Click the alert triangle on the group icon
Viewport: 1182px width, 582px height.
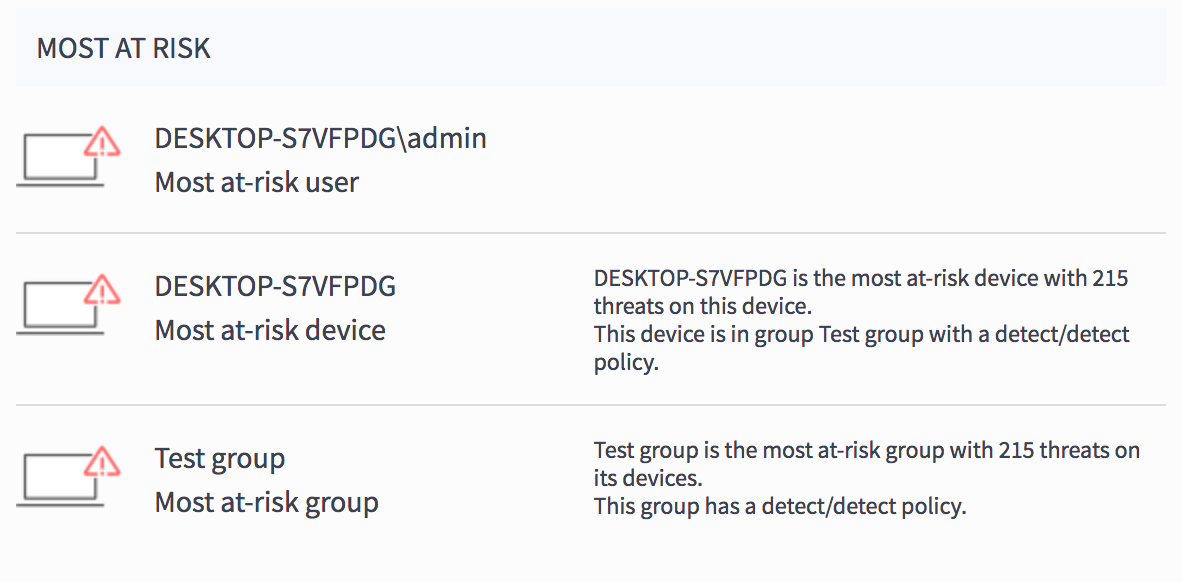point(102,462)
